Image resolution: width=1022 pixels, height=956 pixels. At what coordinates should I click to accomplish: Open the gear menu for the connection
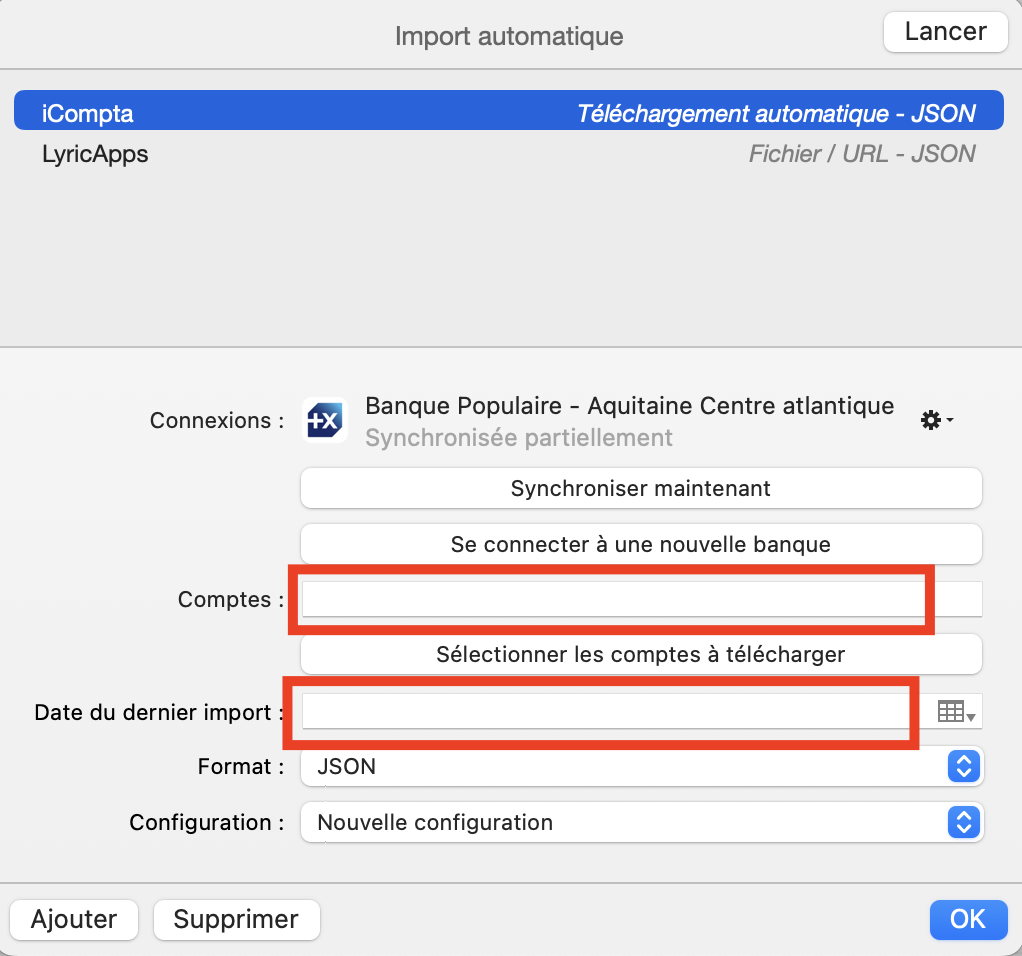pos(937,420)
